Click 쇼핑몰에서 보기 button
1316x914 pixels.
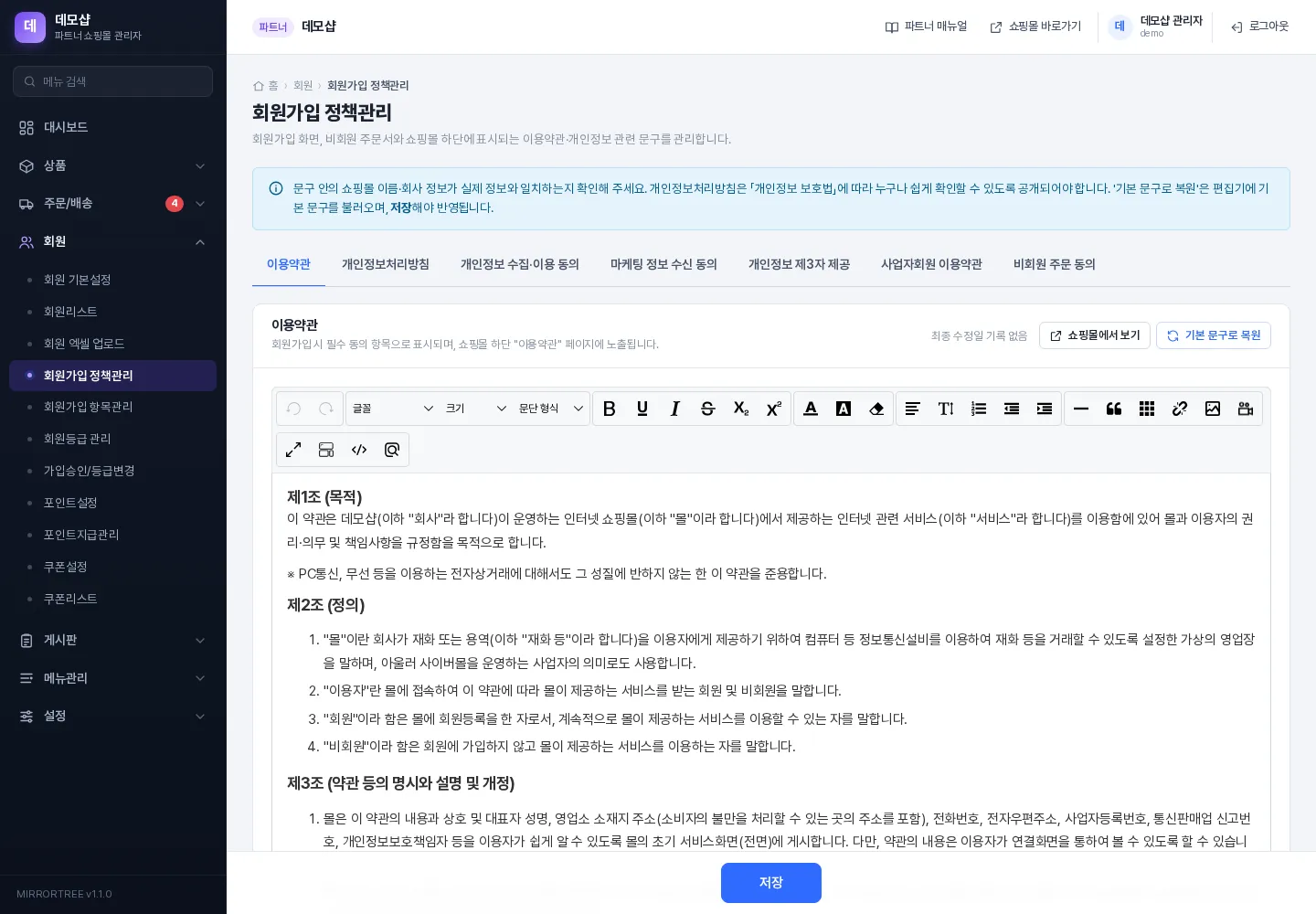coord(1095,335)
